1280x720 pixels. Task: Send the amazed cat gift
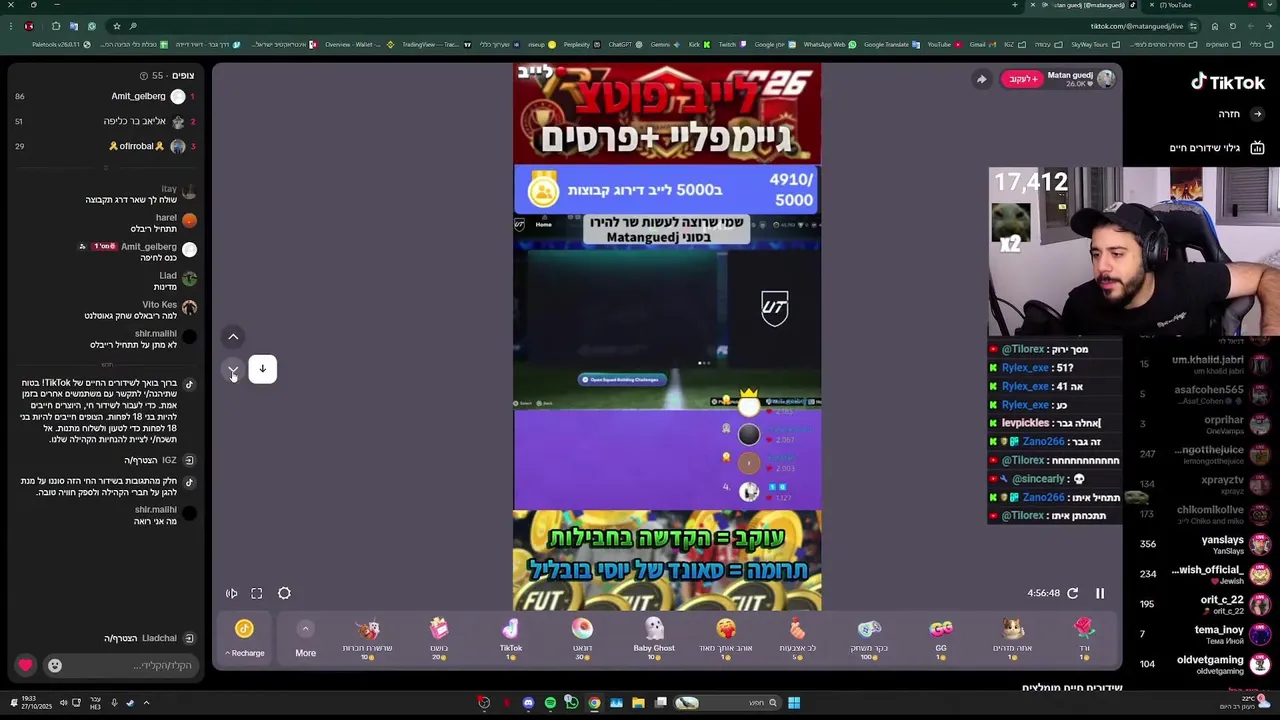[x=1012, y=637]
